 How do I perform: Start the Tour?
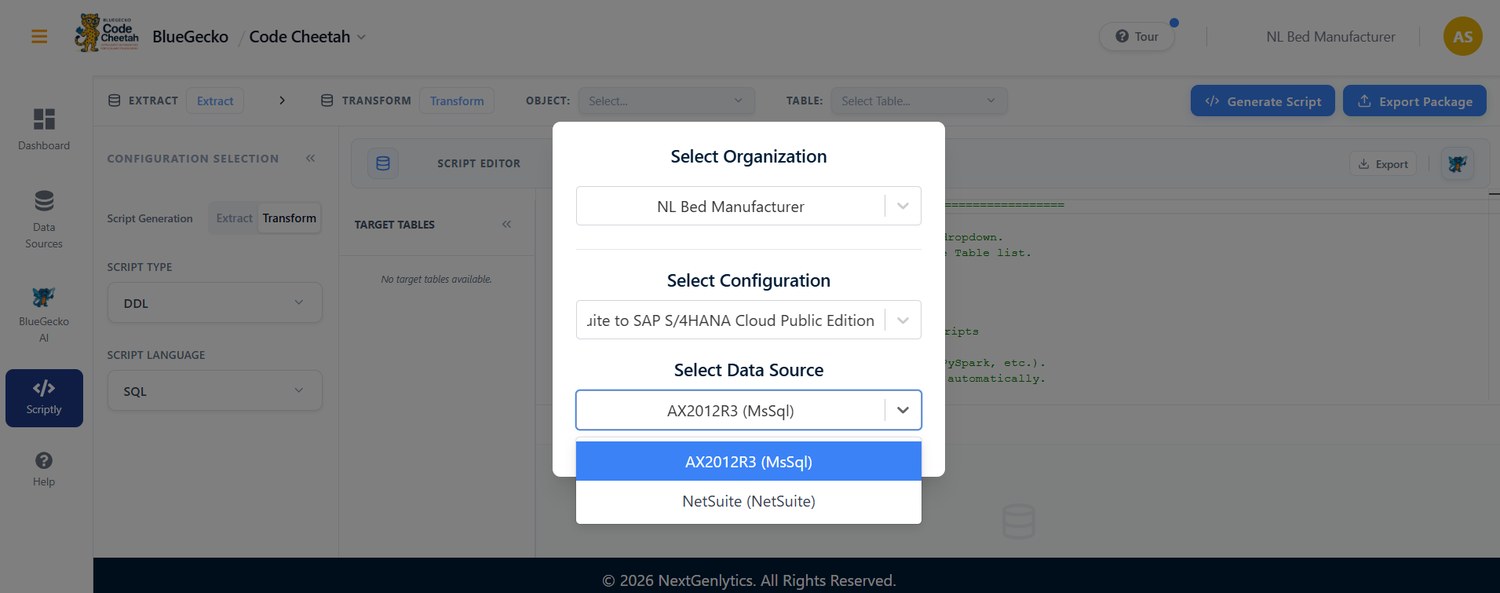tap(1137, 37)
